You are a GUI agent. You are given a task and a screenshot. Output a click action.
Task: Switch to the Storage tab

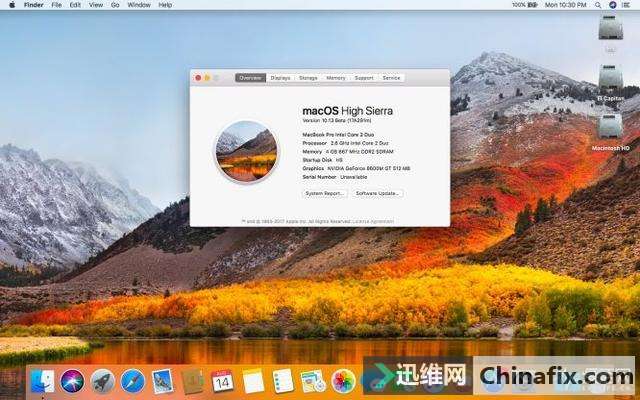pyautogui.click(x=308, y=78)
